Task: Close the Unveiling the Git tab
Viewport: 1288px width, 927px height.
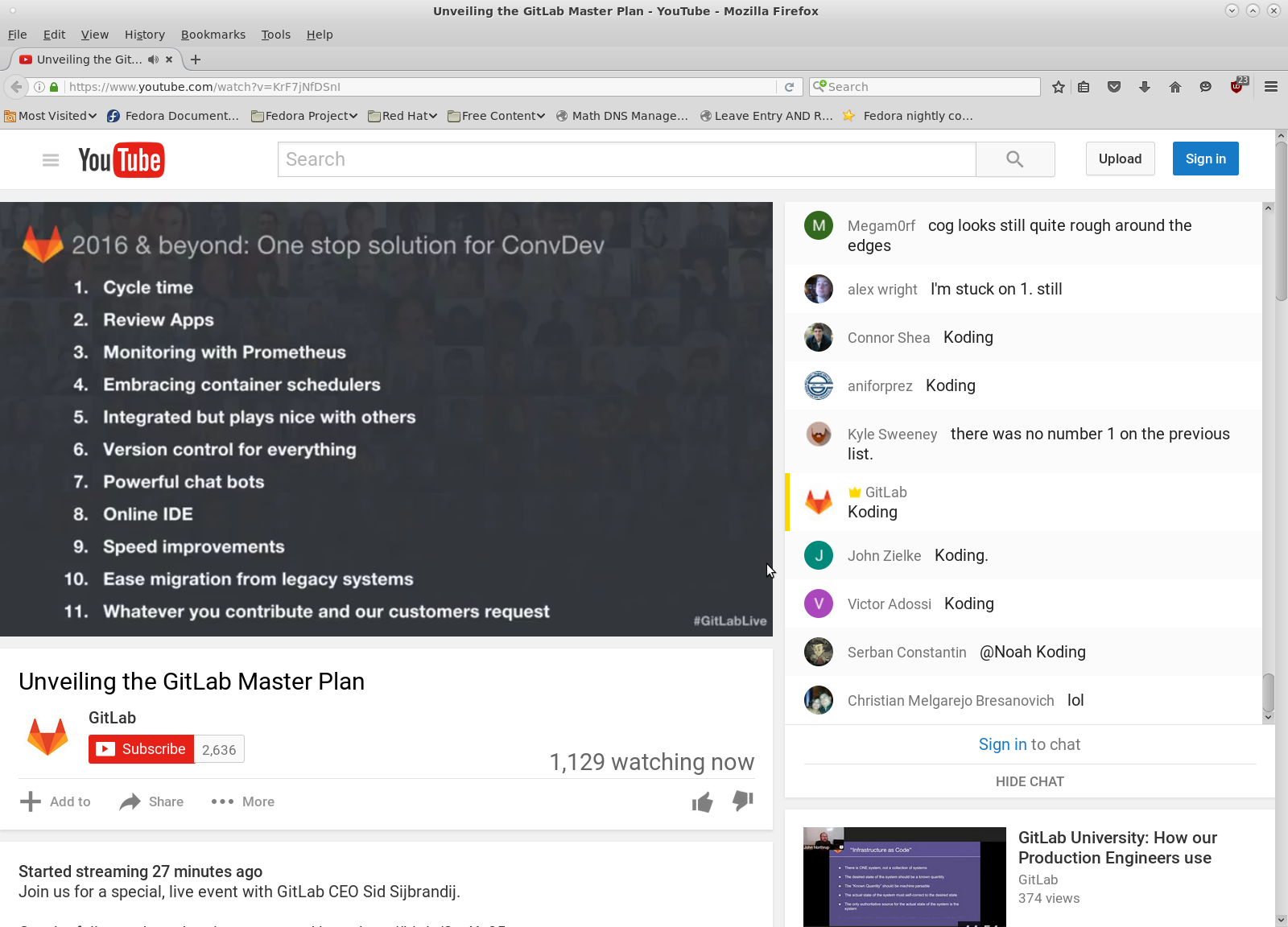Action: click(x=169, y=60)
